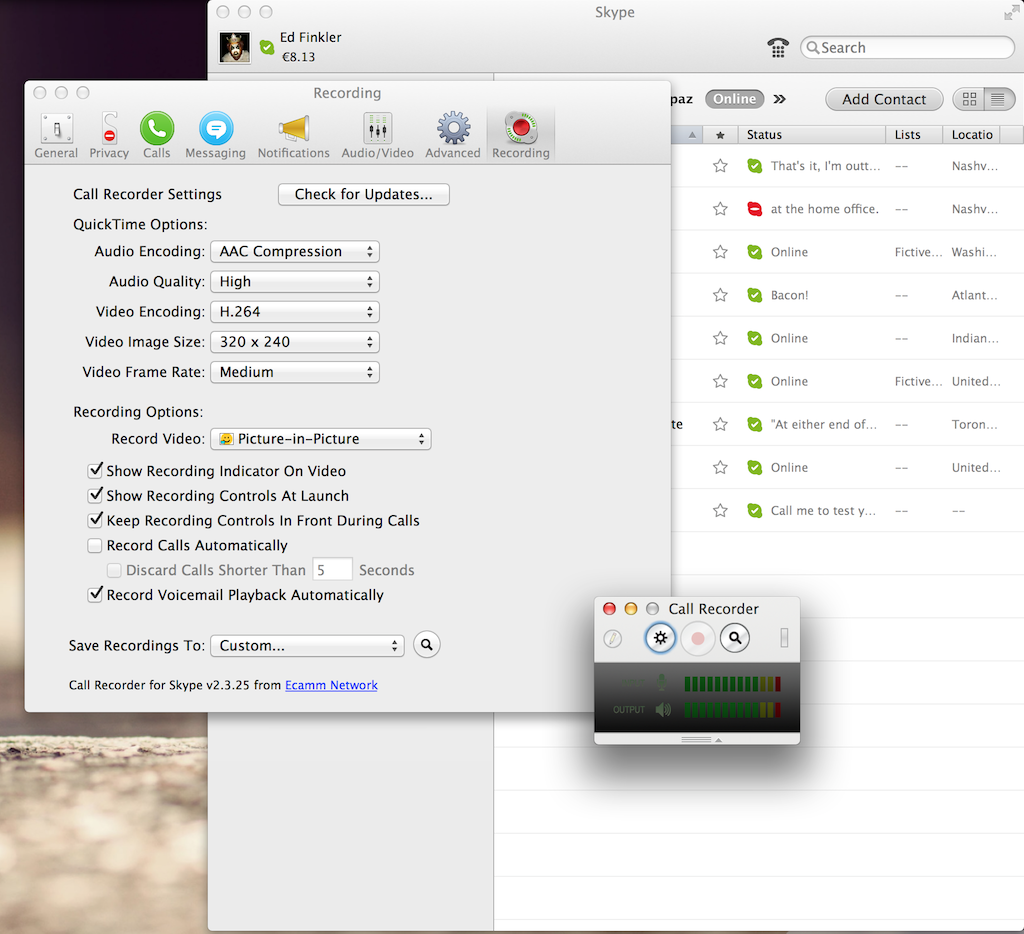Click Ed Finkler's green status icon
This screenshot has width=1024, height=934.
click(267, 47)
